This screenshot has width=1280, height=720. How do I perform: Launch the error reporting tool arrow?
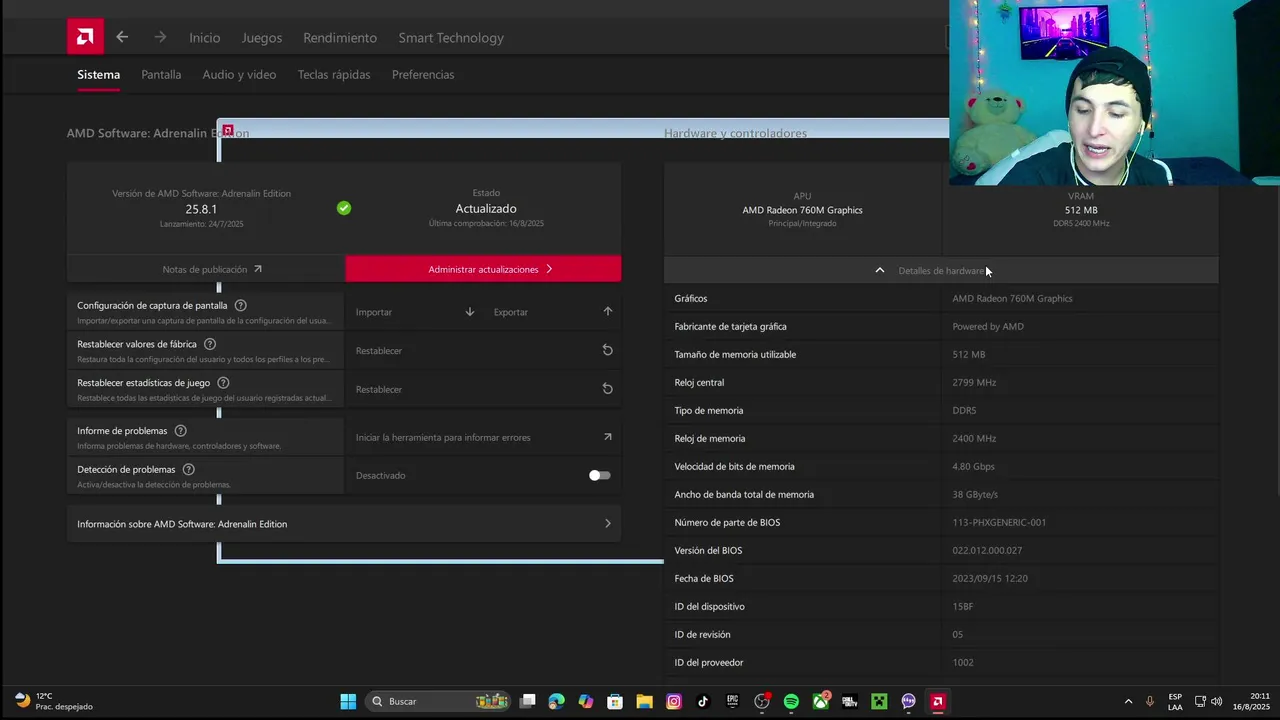[x=607, y=437]
